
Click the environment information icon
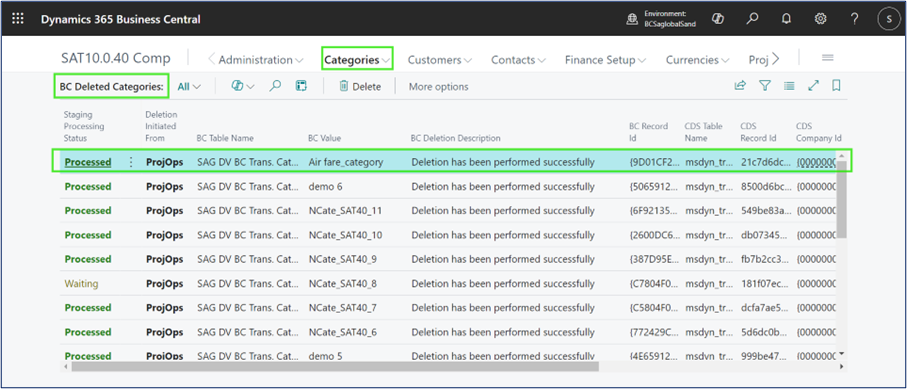632,19
